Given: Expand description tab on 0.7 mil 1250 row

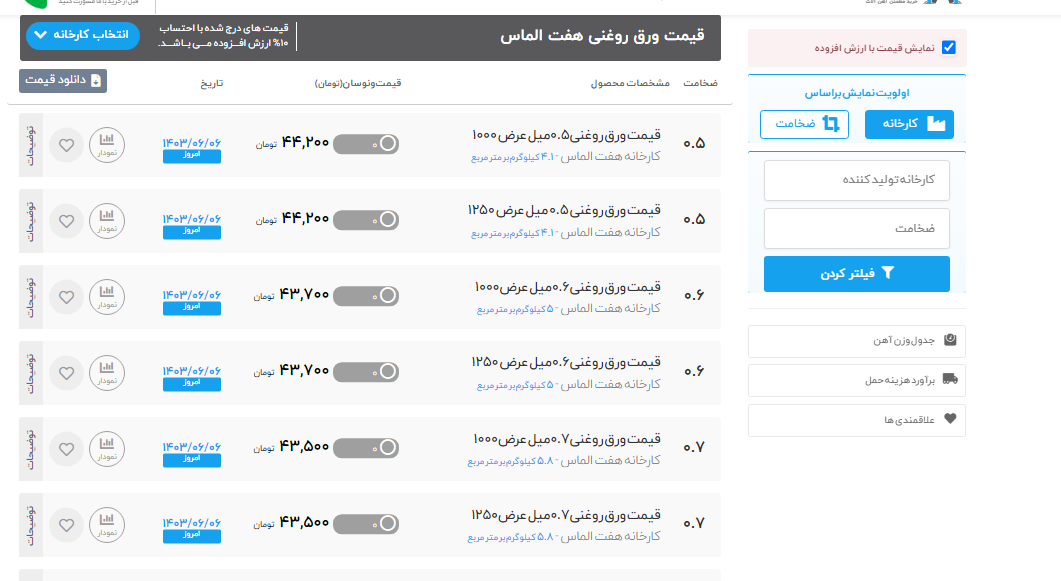Looking at the screenshot, I should tap(30, 524).
